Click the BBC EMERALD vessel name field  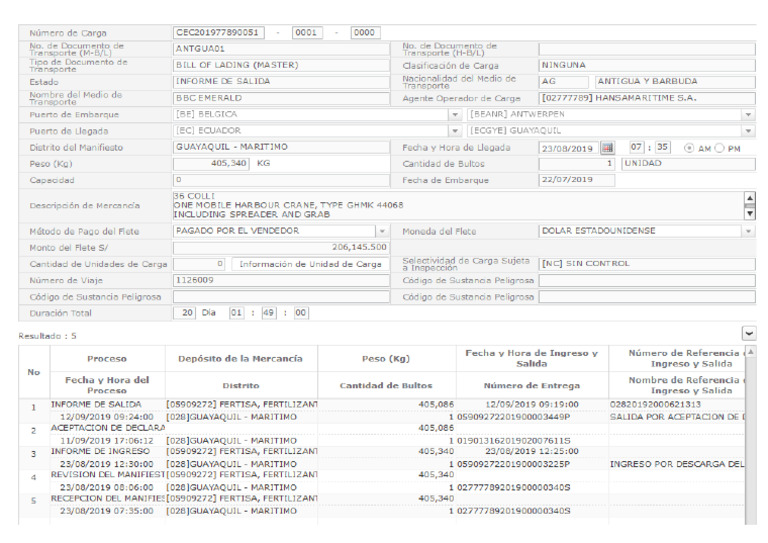coord(281,98)
